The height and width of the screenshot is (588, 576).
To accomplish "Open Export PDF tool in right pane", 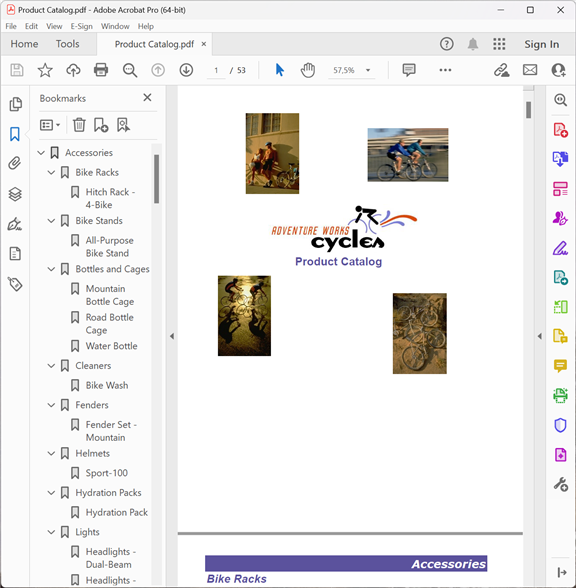I will click(560, 159).
